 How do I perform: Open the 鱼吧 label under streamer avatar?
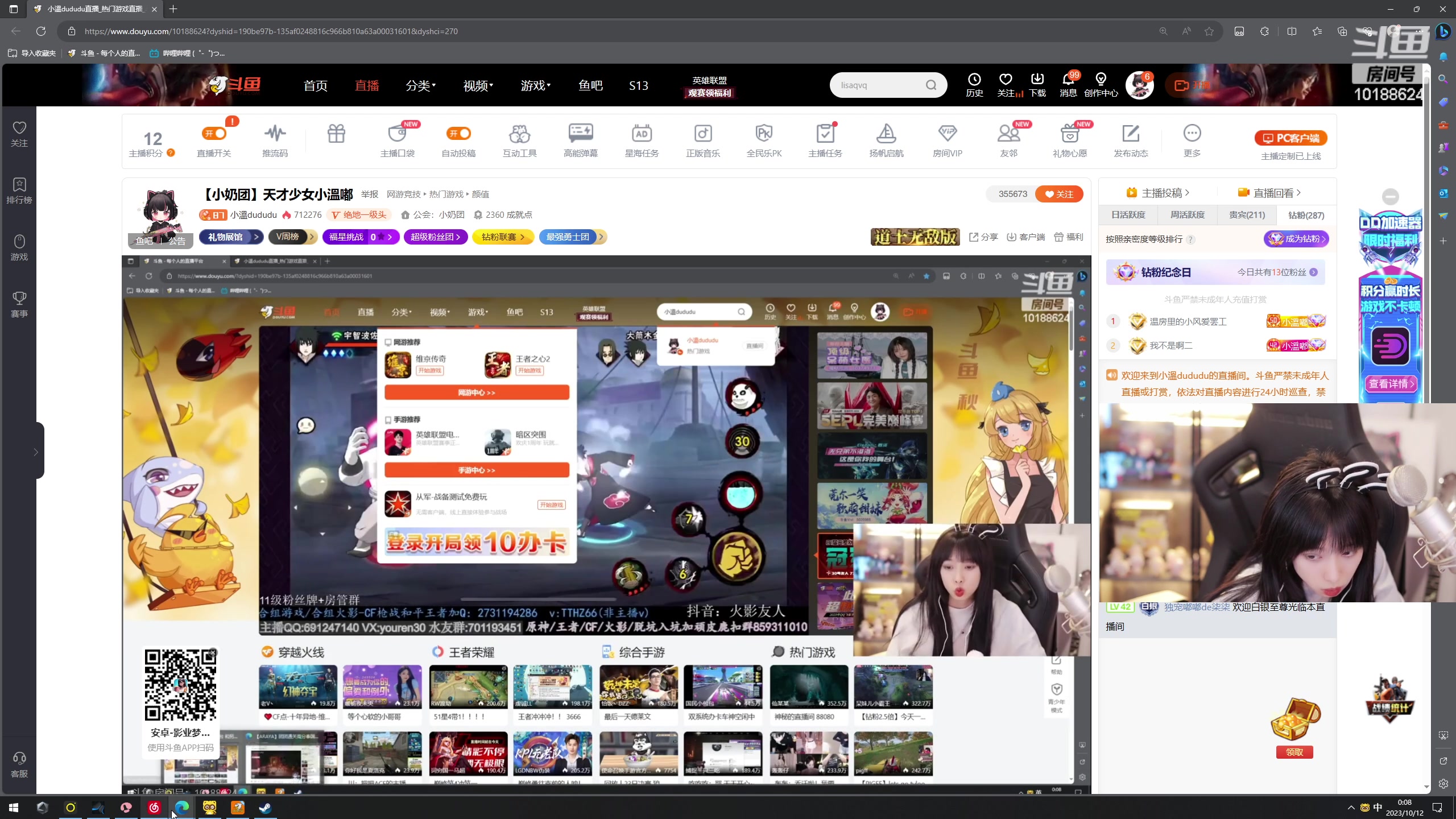coord(144,241)
